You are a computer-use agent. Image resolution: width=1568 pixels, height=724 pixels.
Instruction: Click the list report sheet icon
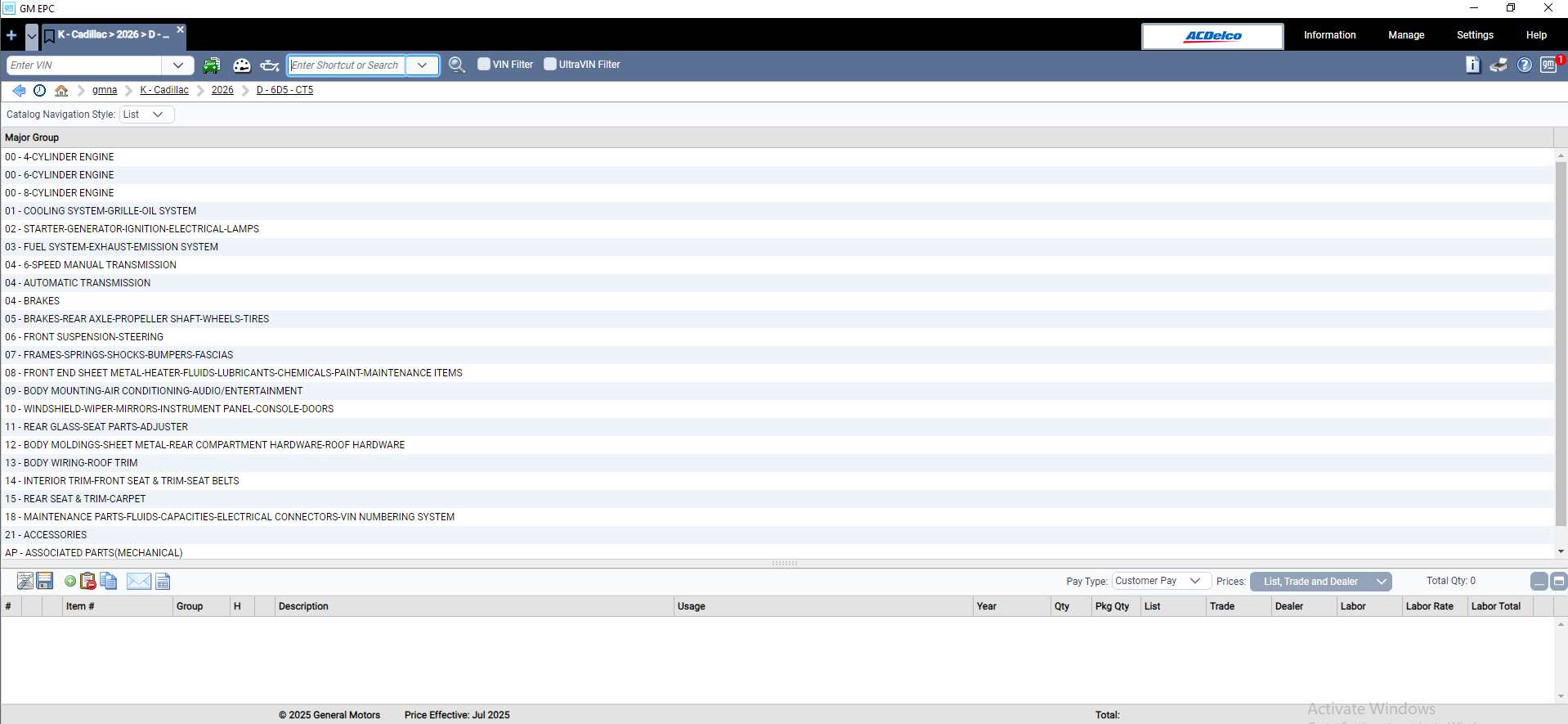point(163,582)
